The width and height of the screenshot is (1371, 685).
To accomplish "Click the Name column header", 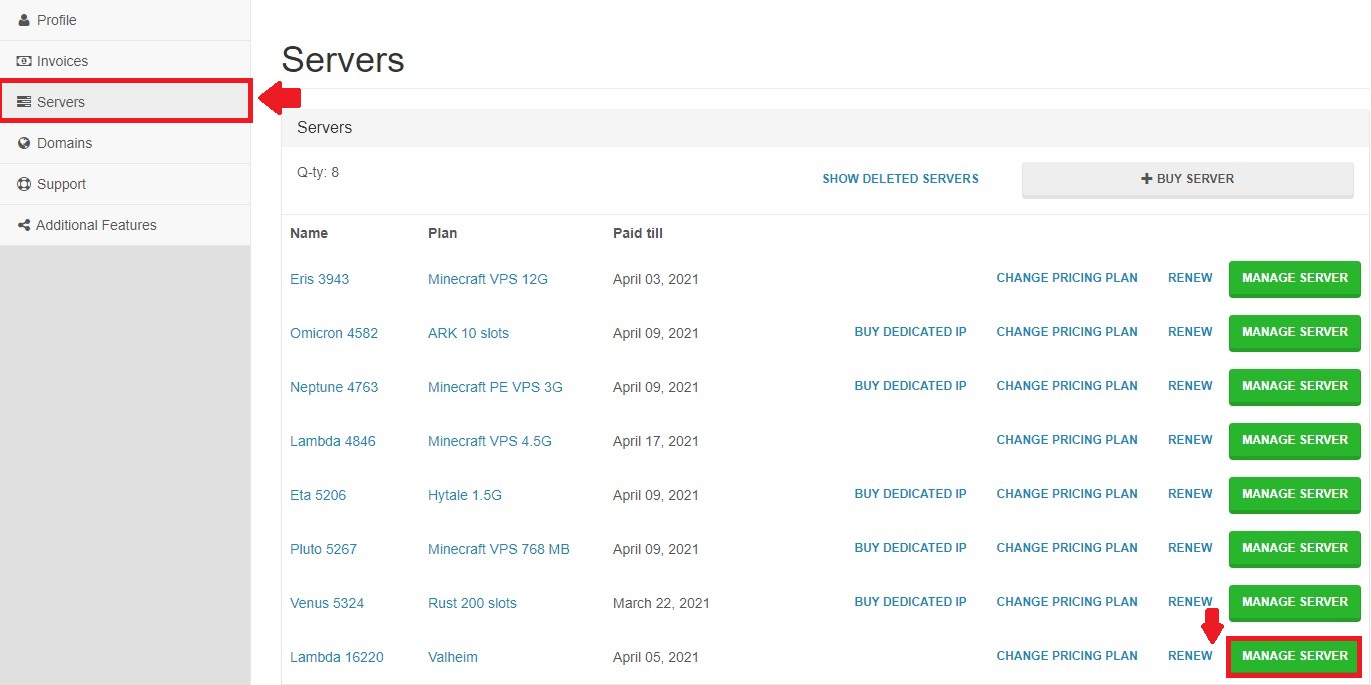I will pos(308,233).
